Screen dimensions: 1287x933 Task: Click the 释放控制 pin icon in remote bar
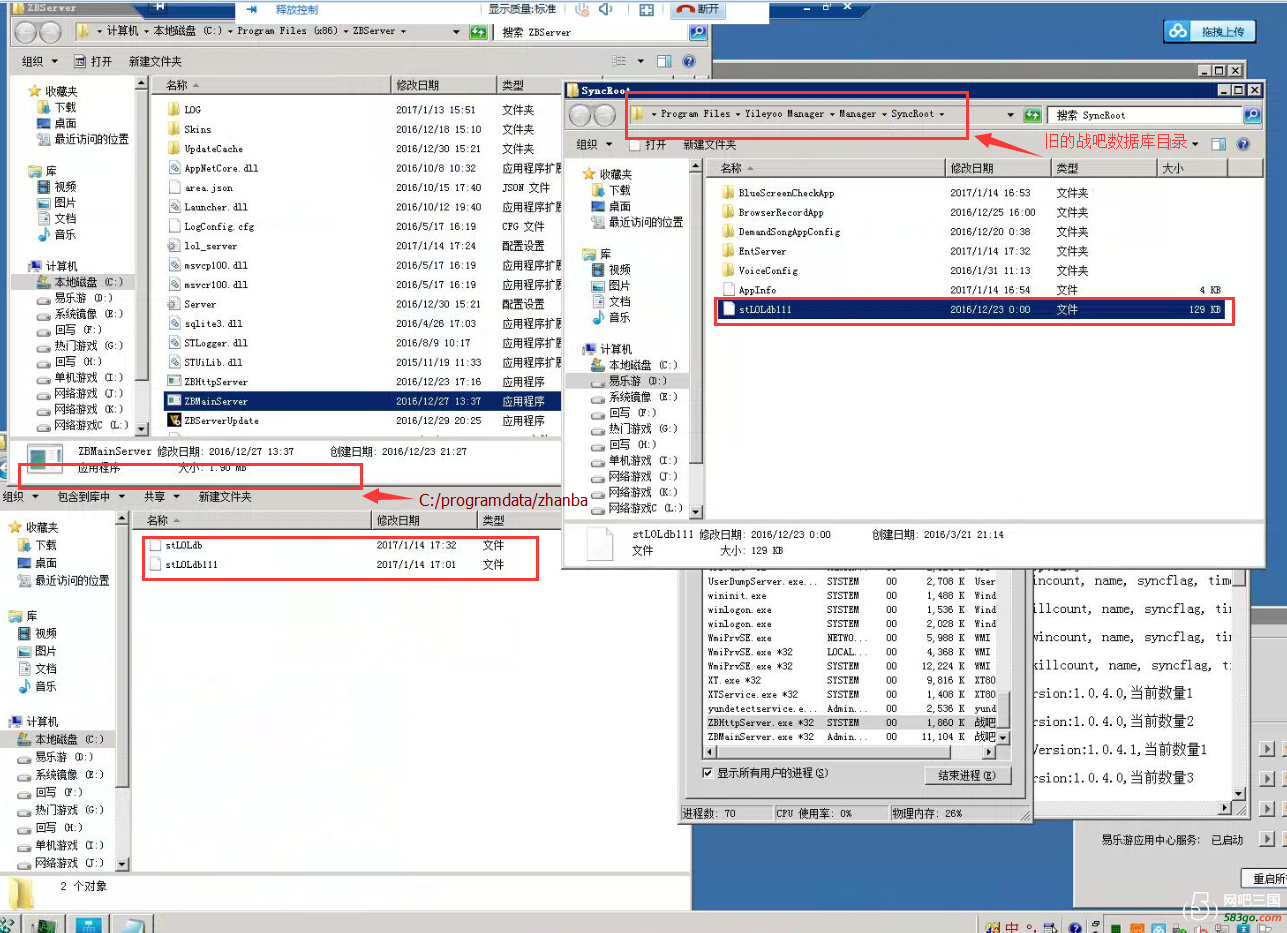[x=251, y=9]
